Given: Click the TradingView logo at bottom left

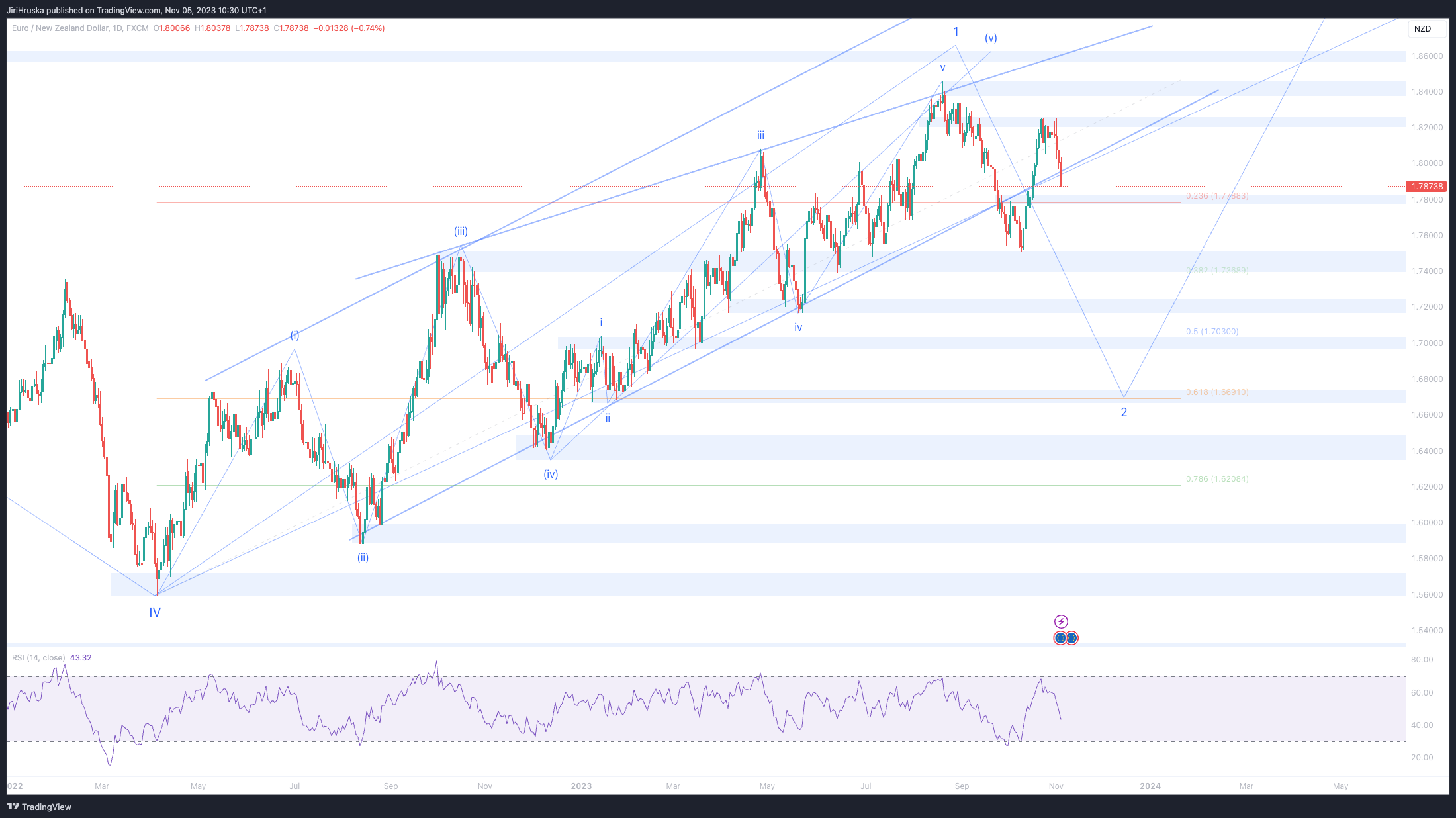Looking at the screenshot, I should 39,807.
